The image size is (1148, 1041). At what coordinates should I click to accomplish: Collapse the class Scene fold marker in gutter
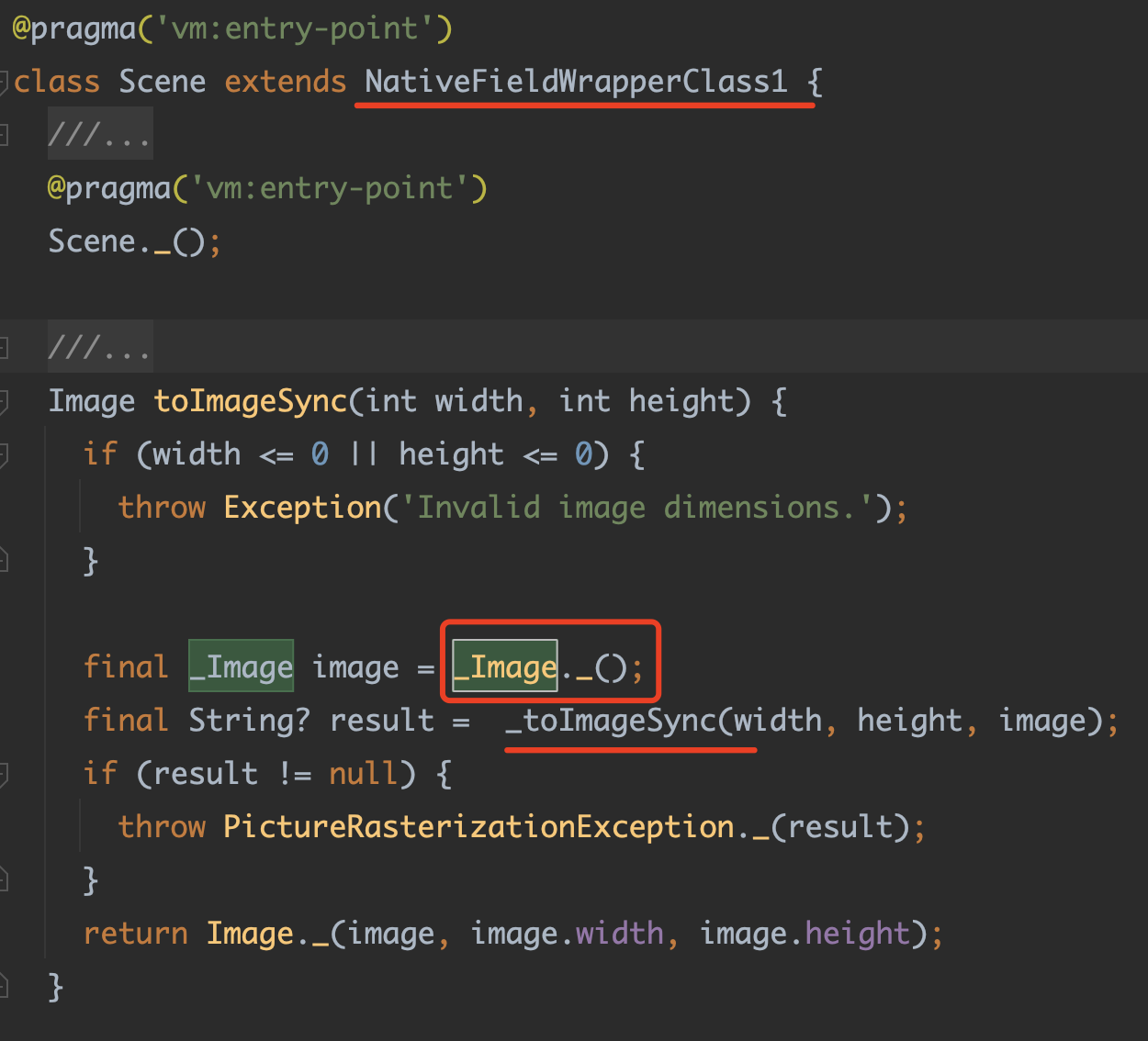(4, 82)
